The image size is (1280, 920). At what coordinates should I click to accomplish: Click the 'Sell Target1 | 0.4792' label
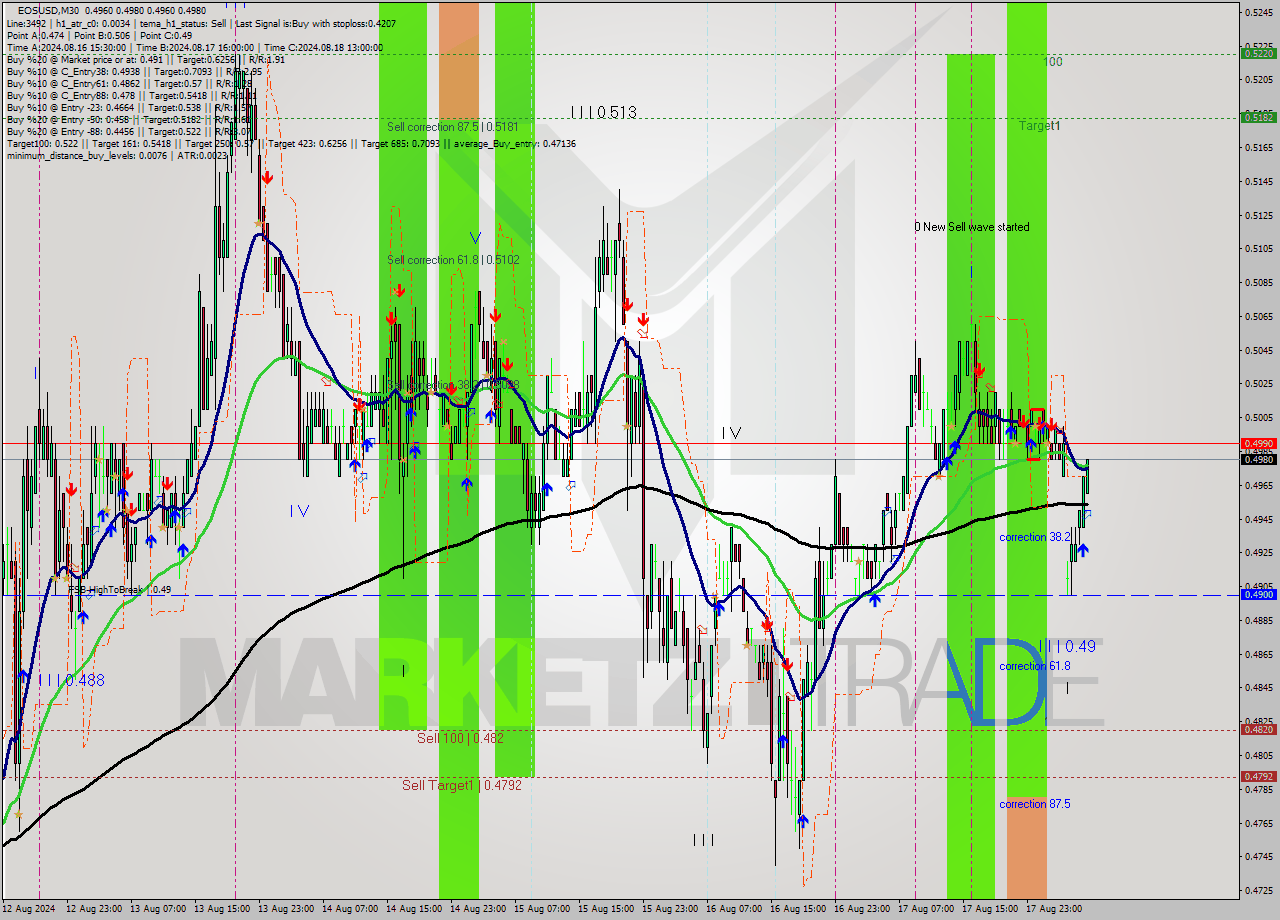tap(462, 785)
